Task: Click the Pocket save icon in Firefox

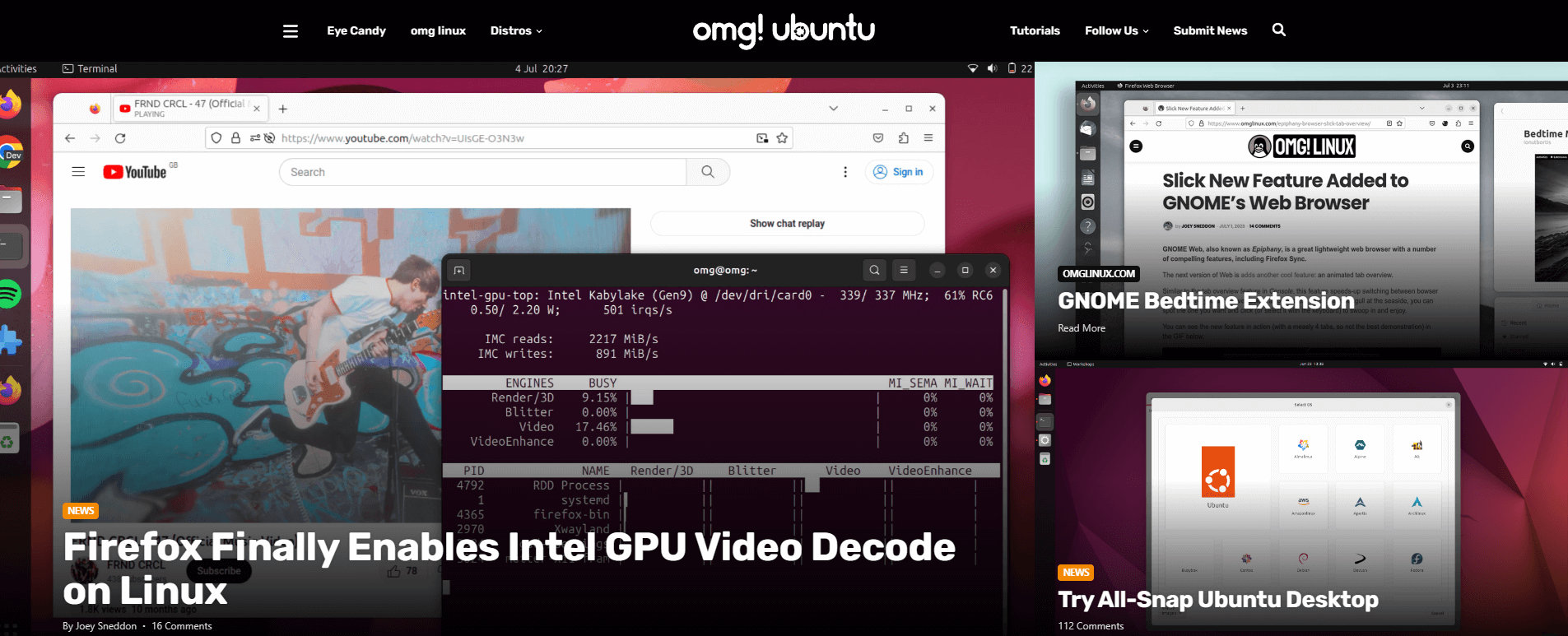Action: [878, 138]
